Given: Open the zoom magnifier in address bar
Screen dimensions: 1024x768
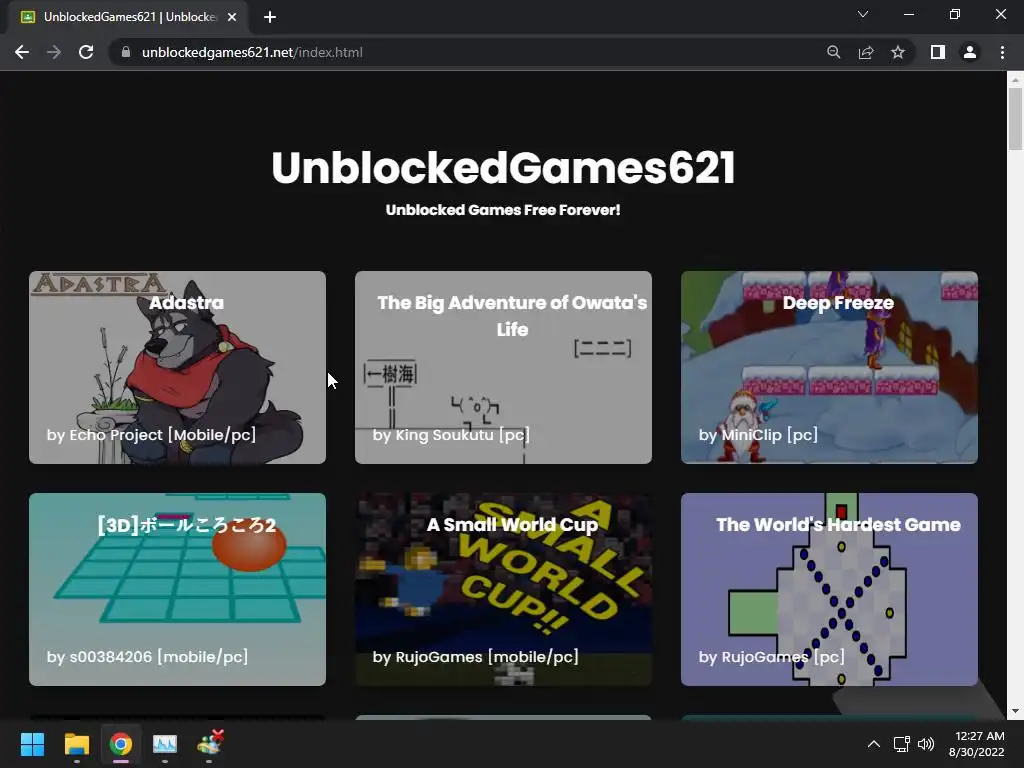Looking at the screenshot, I should (833, 52).
